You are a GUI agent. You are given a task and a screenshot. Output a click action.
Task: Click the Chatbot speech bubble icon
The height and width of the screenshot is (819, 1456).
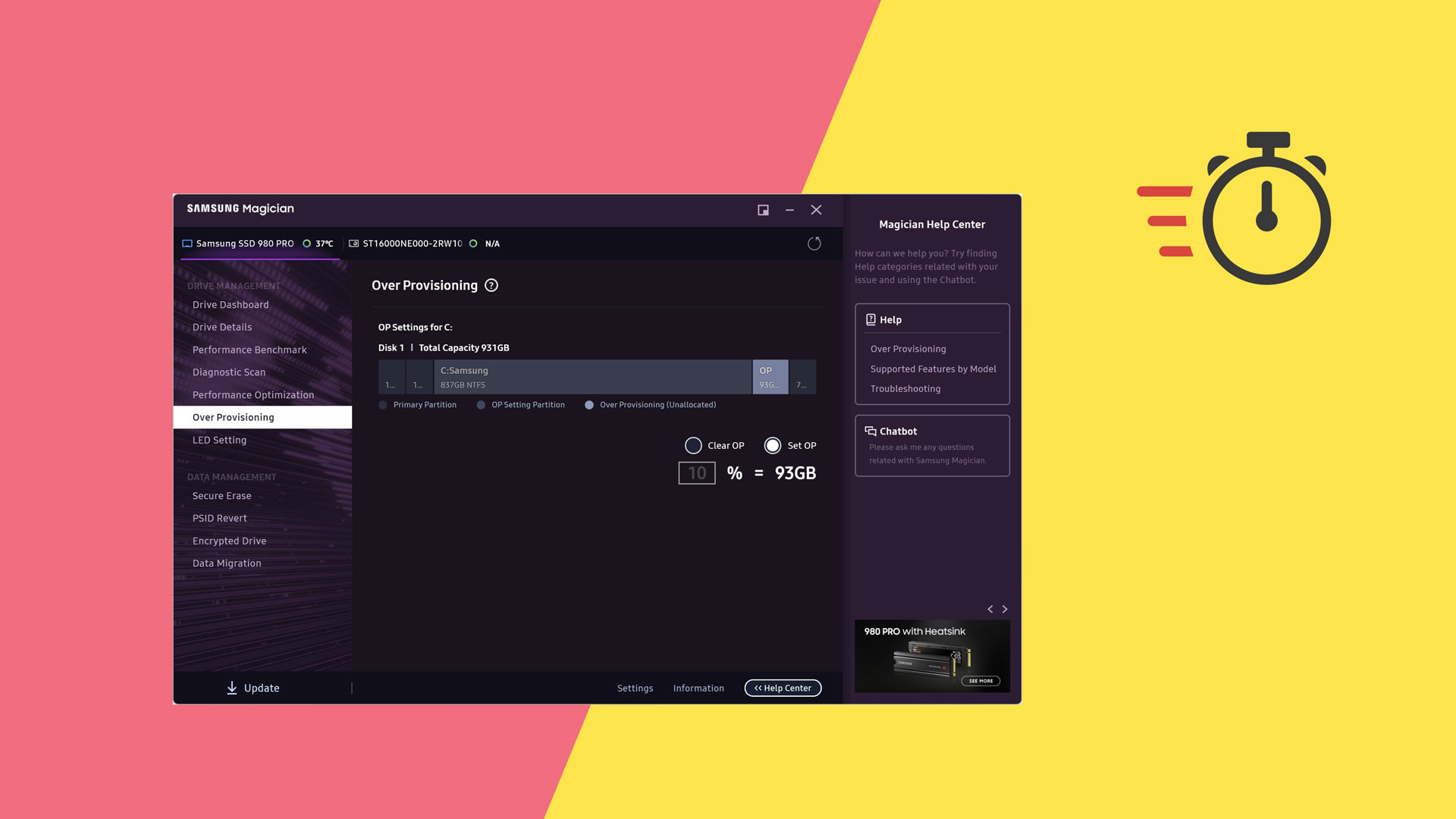click(x=870, y=431)
